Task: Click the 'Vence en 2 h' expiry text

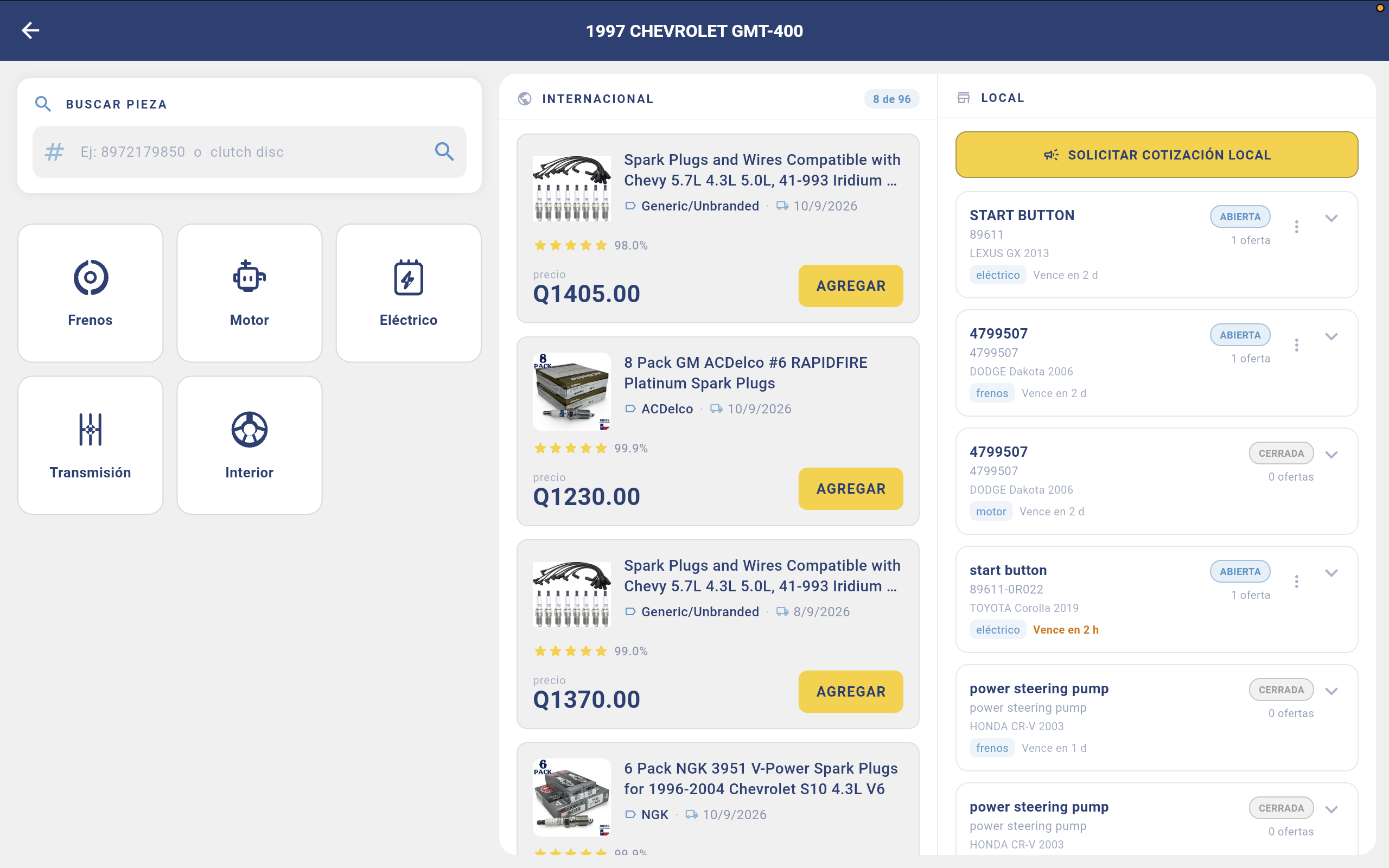Action: 1066,630
